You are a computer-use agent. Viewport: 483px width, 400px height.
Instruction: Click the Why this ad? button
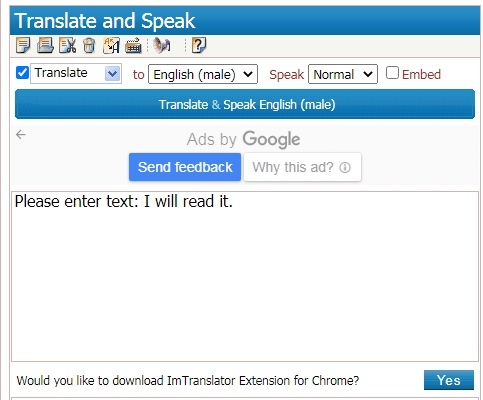302,167
